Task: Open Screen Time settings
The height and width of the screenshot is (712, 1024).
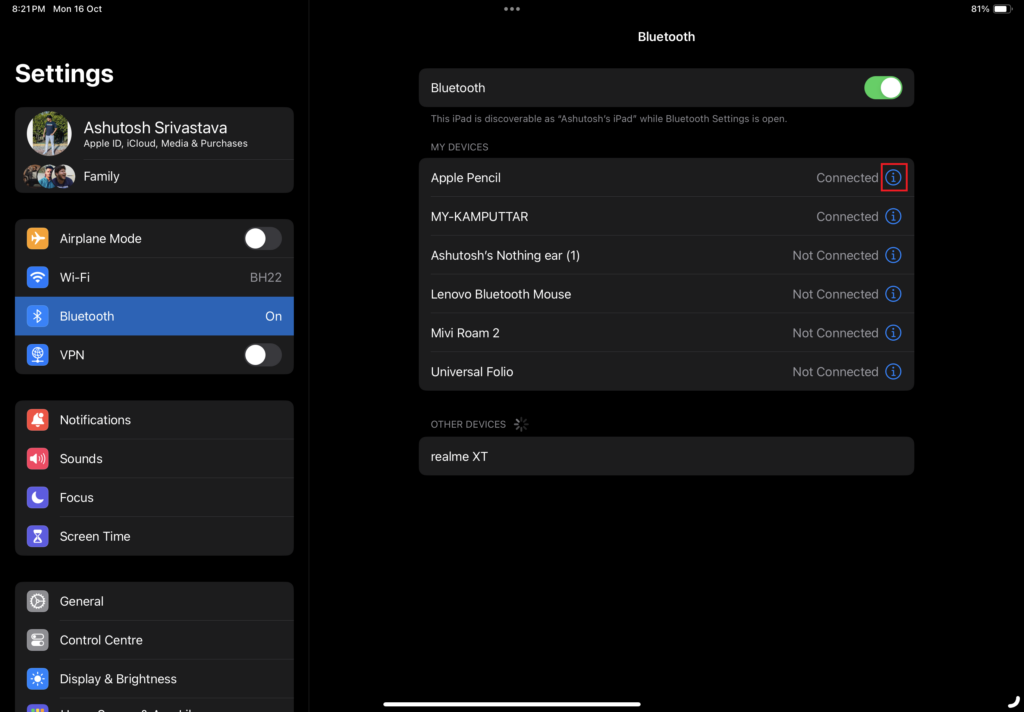Action: [x=154, y=536]
